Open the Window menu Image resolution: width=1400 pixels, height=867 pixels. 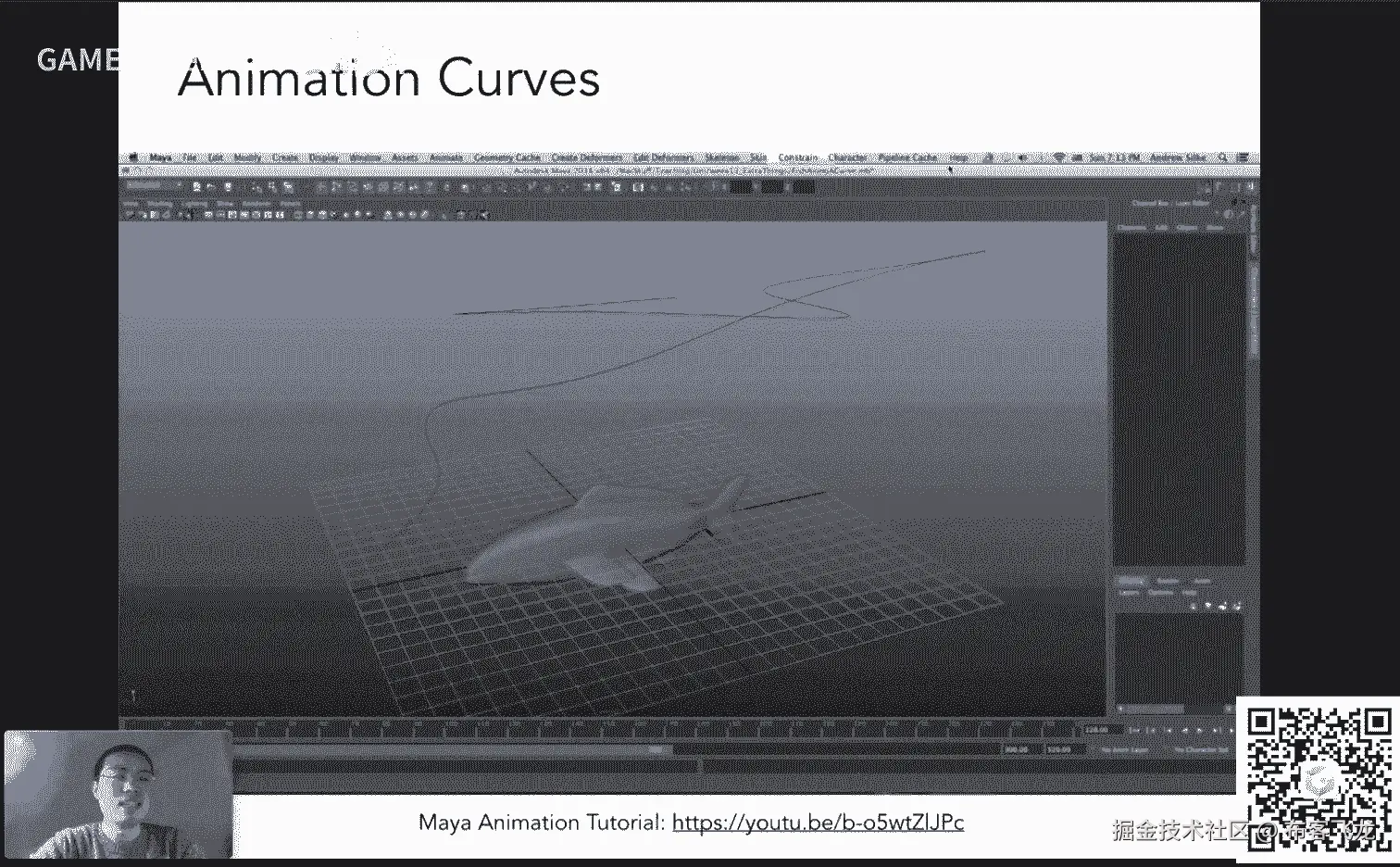click(365, 157)
